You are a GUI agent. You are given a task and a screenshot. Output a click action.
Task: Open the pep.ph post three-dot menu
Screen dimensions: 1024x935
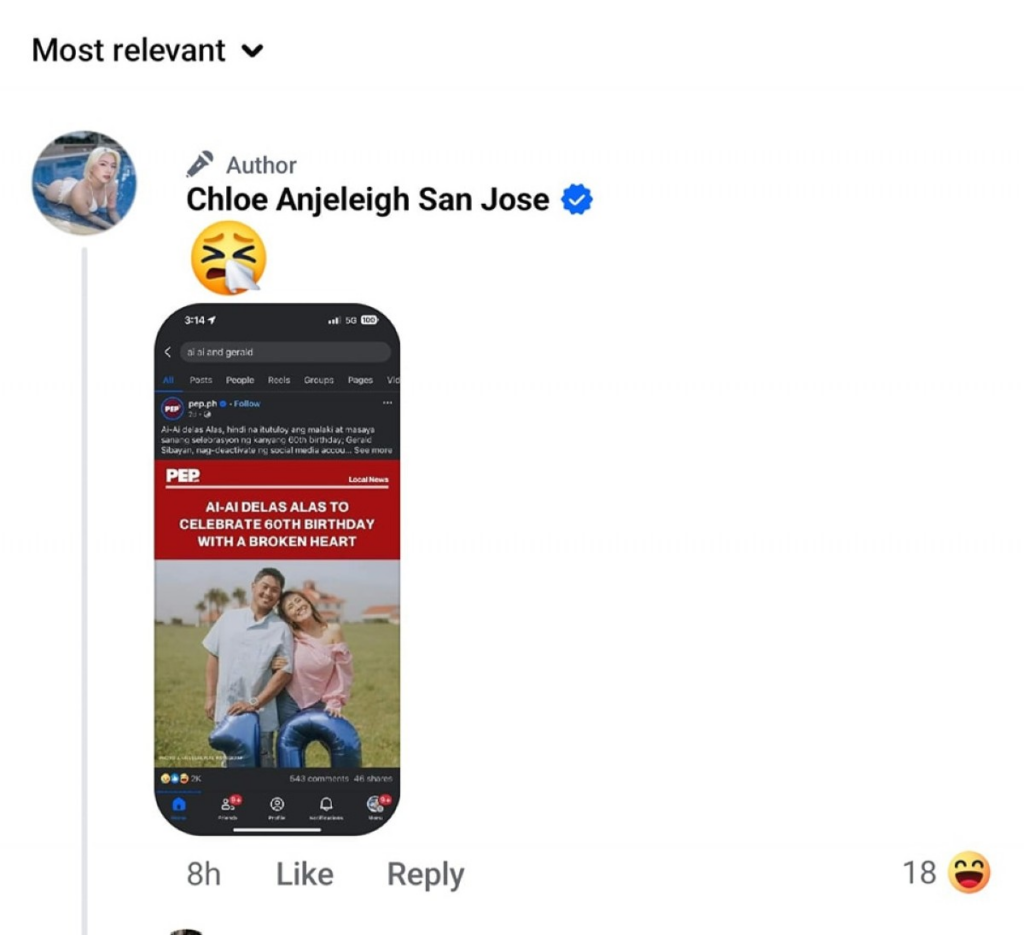[387, 404]
